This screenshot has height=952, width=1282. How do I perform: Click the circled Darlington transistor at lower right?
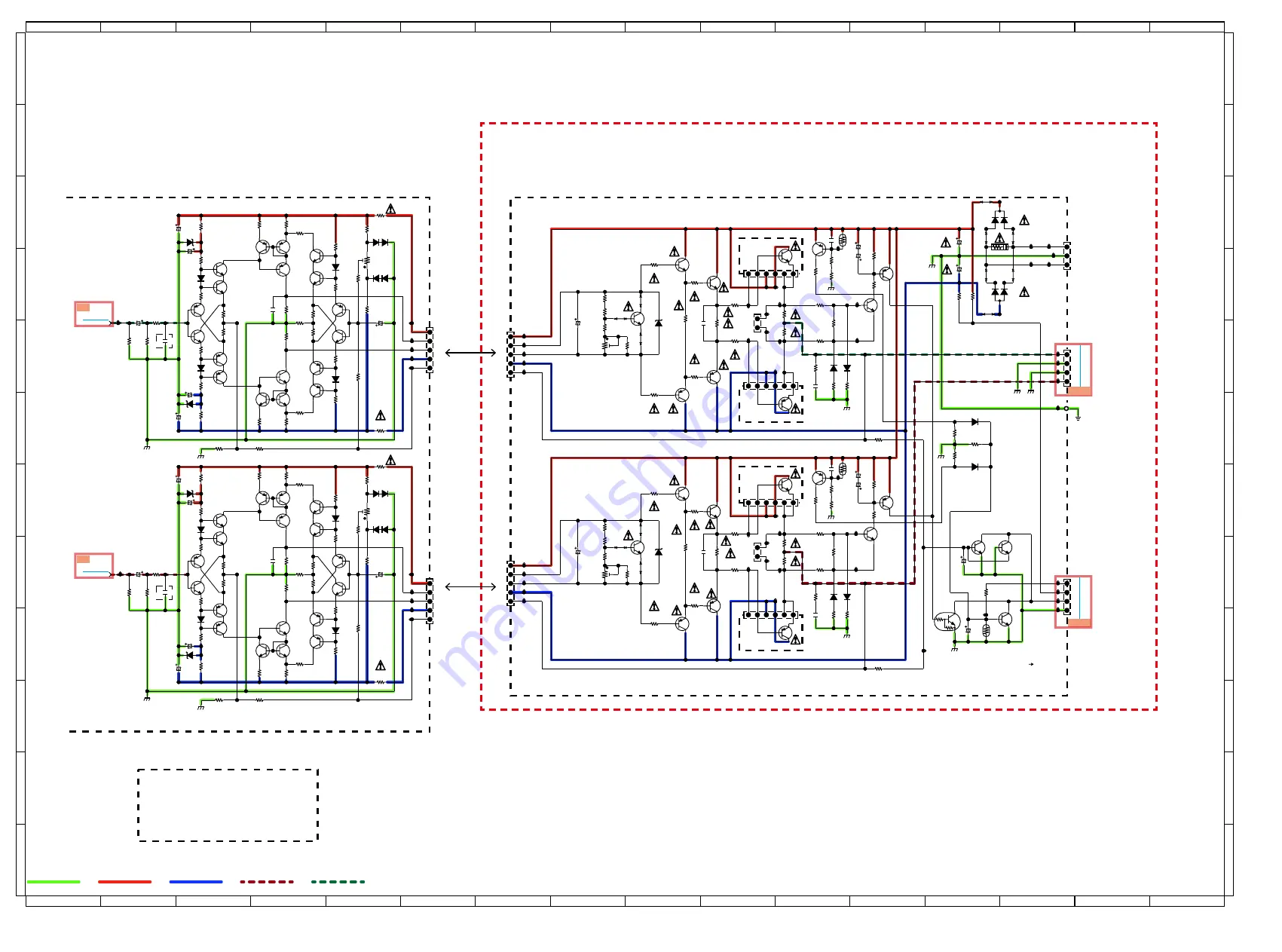[947, 622]
